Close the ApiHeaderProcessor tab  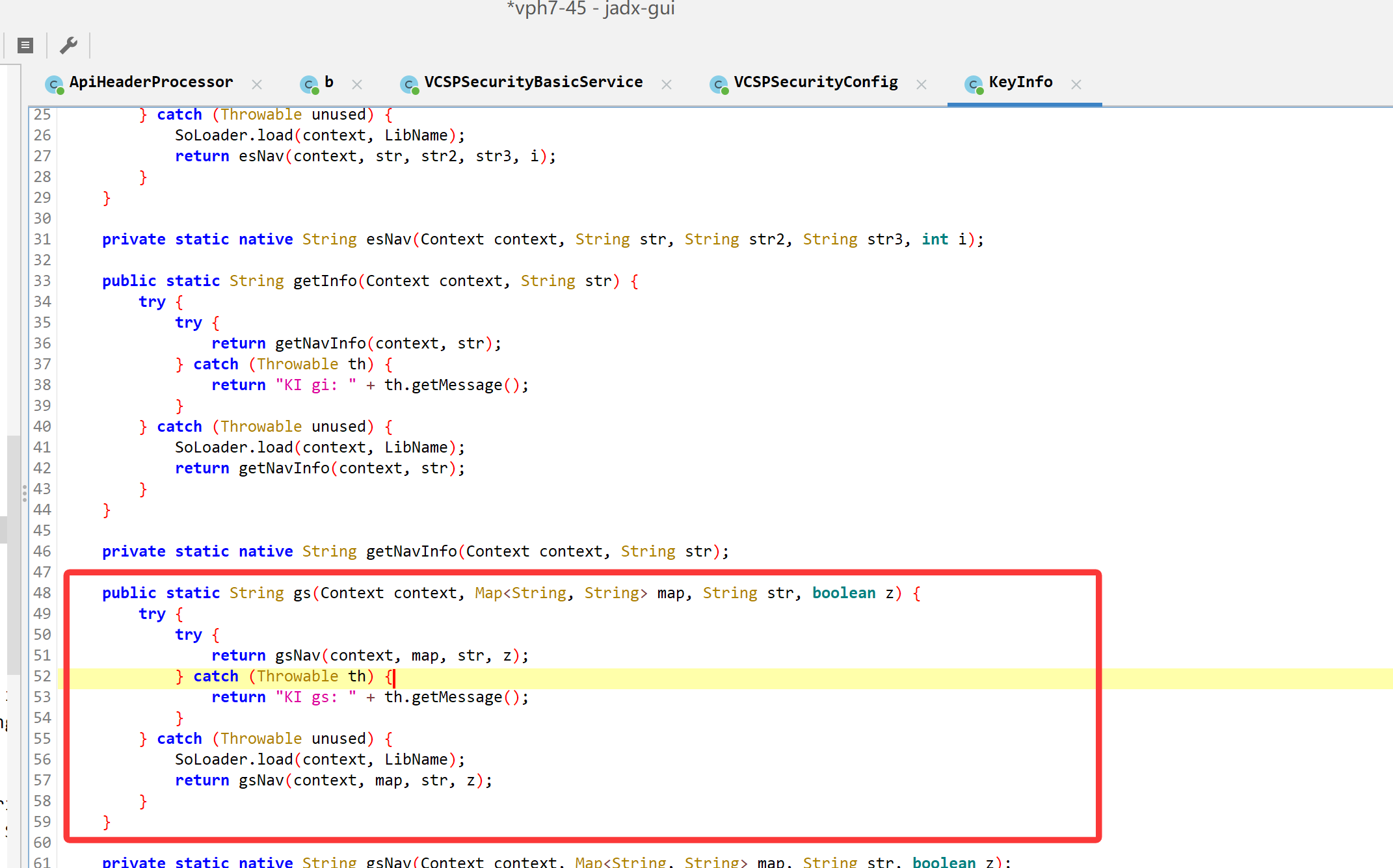(x=257, y=85)
